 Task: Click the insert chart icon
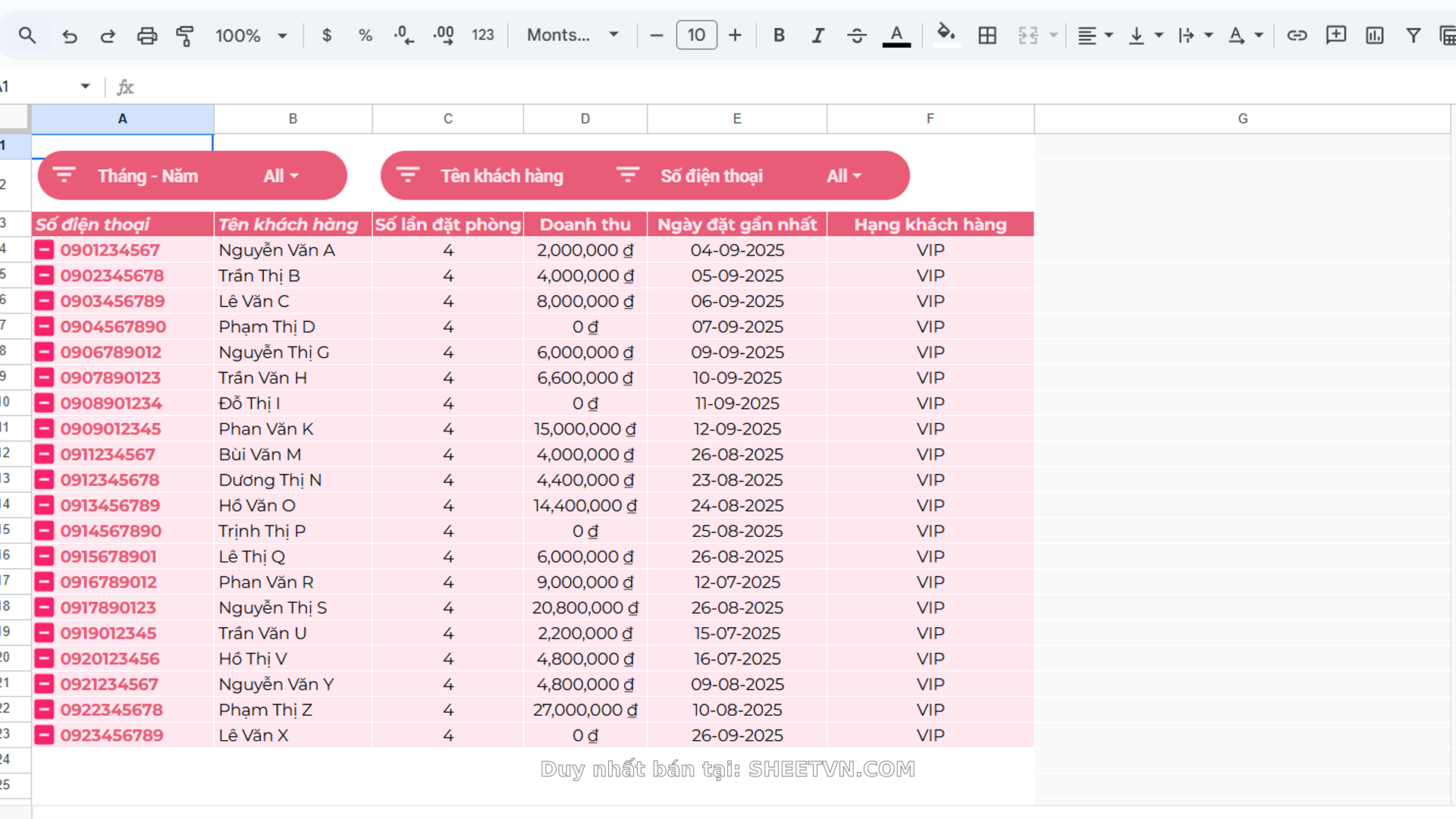[x=1374, y=35]
